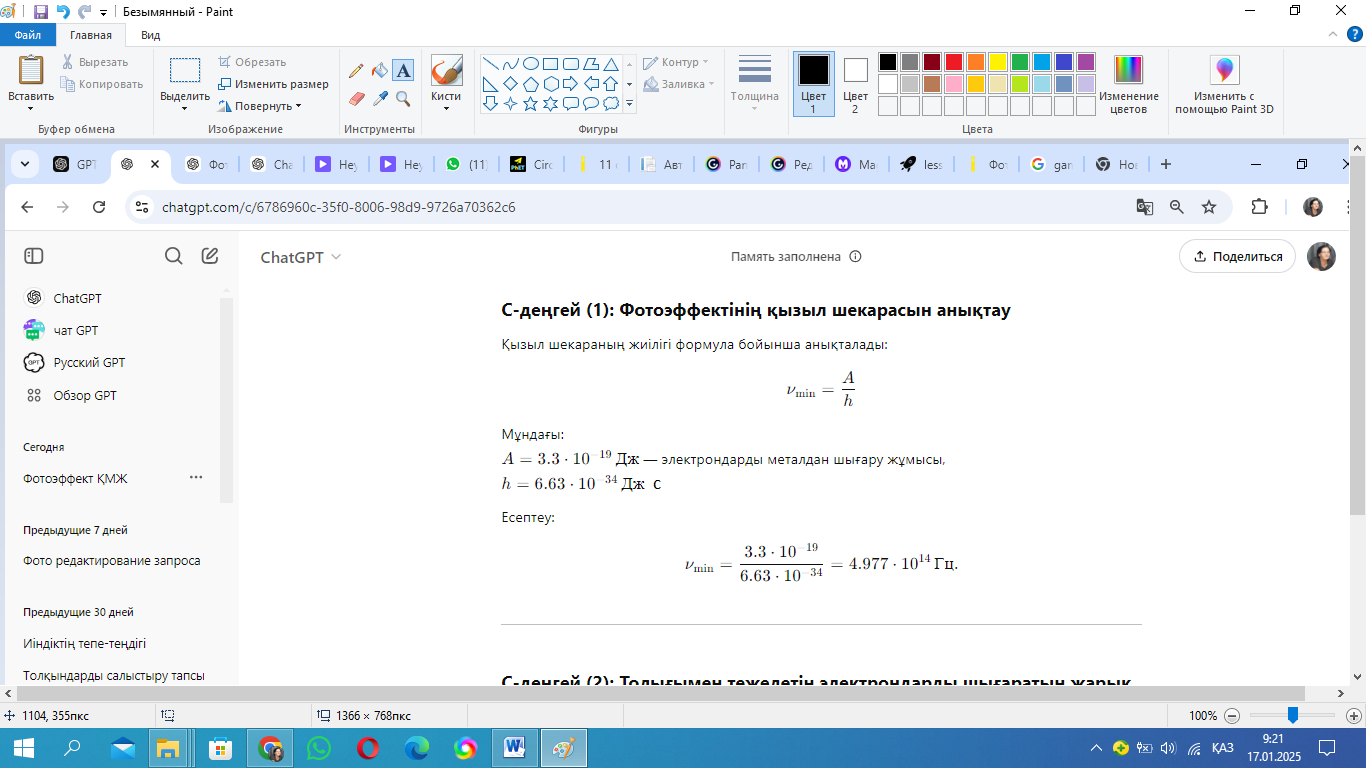Open the Select tool dropdown arrow

(185, 108)
